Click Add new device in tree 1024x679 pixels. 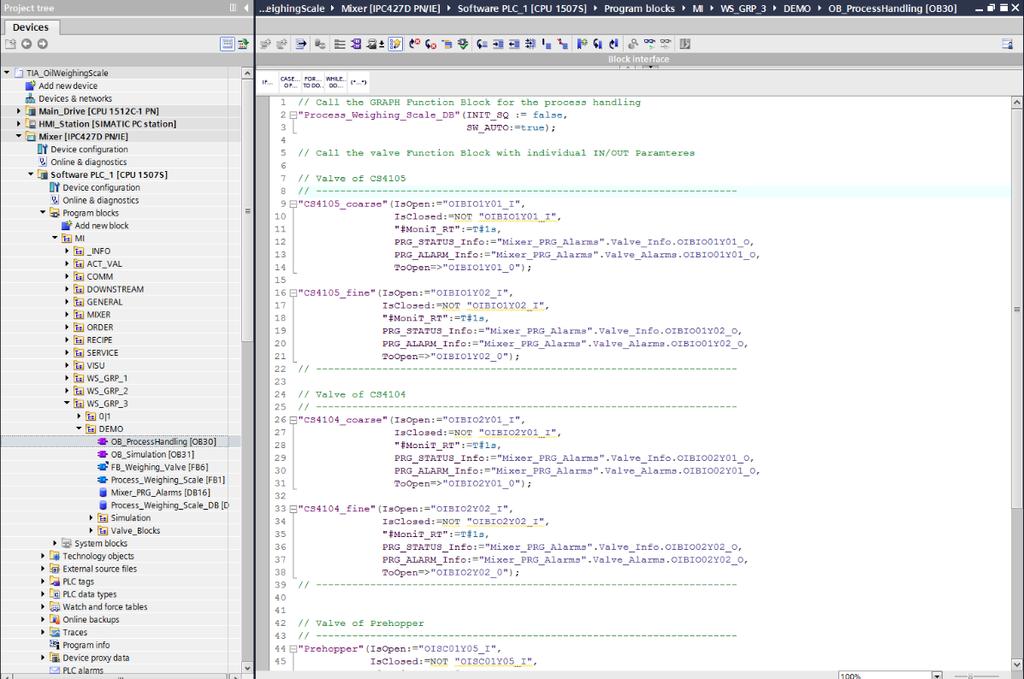pyautogui.click(x=68, y=86)
